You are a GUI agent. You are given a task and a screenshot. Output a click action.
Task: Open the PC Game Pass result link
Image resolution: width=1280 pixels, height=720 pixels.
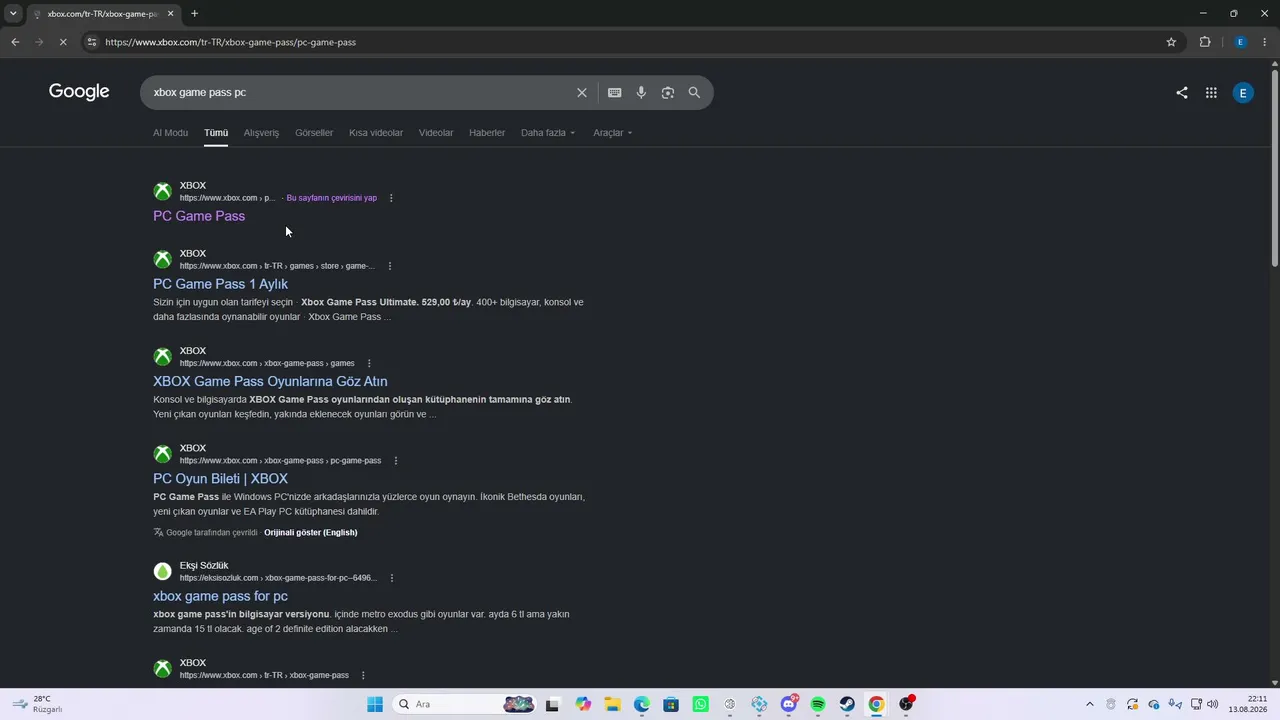point(199,216)
